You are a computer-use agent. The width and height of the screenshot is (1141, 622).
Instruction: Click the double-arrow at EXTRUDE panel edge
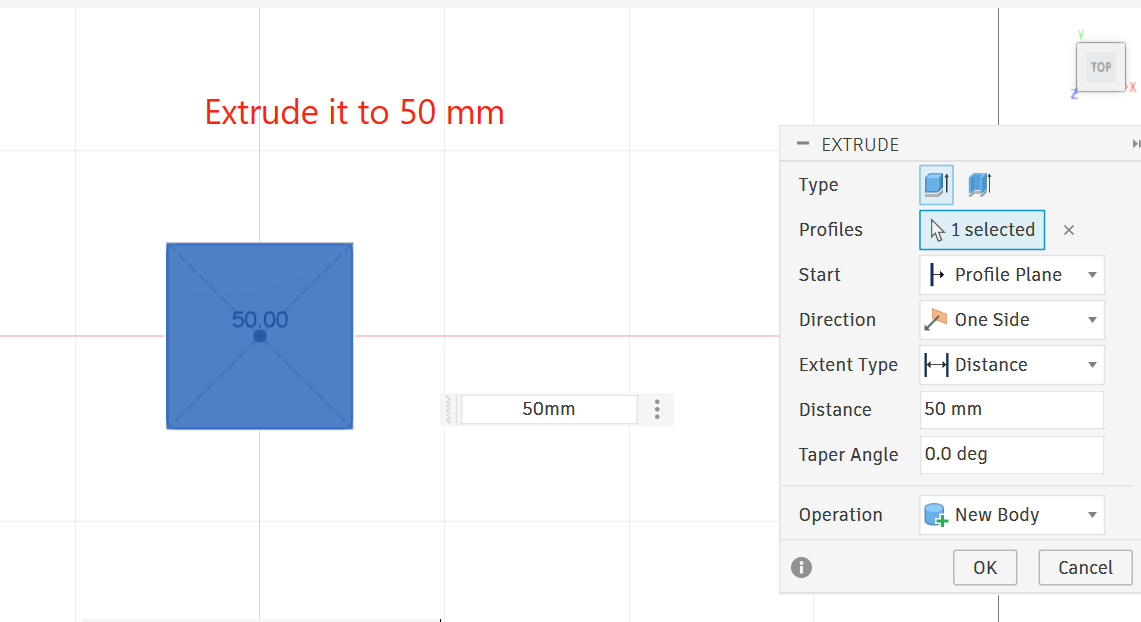pyautogui.click(x=1136, y=144)
